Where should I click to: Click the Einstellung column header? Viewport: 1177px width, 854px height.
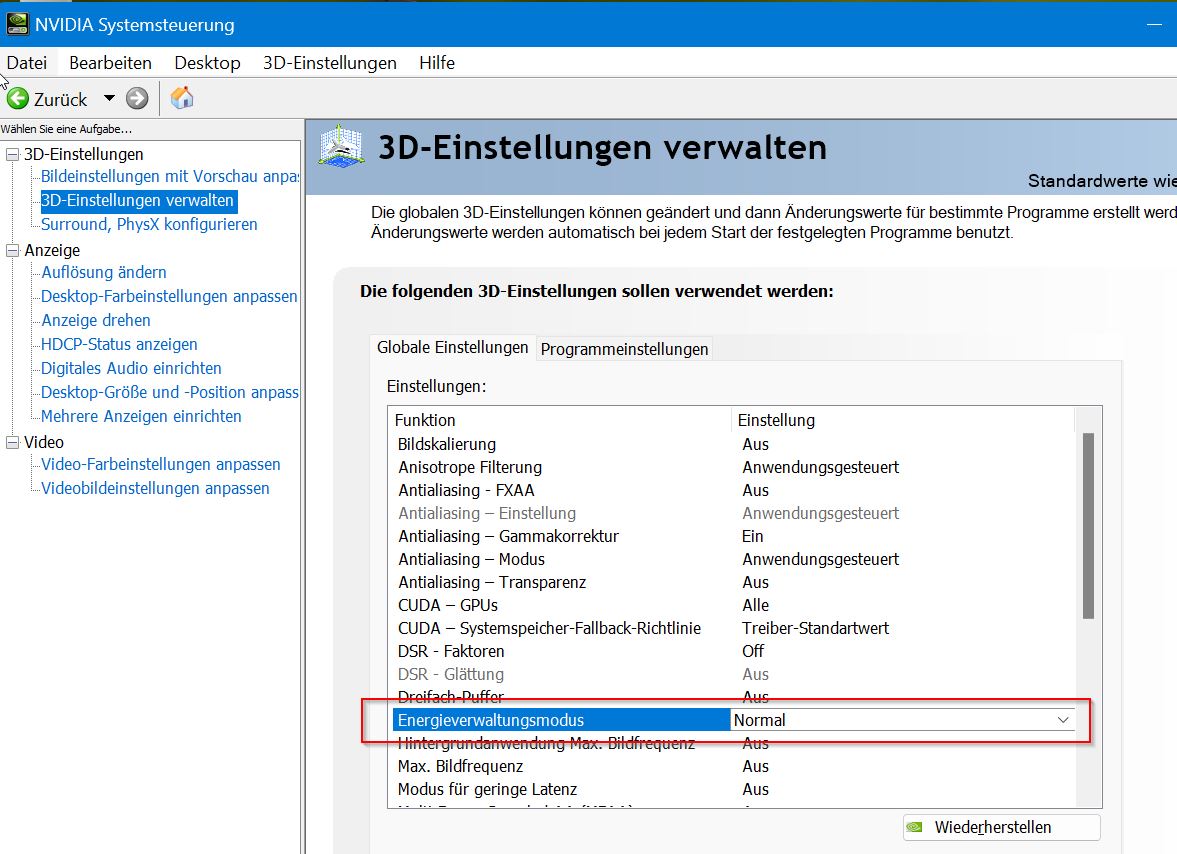(x=903, y=420)
